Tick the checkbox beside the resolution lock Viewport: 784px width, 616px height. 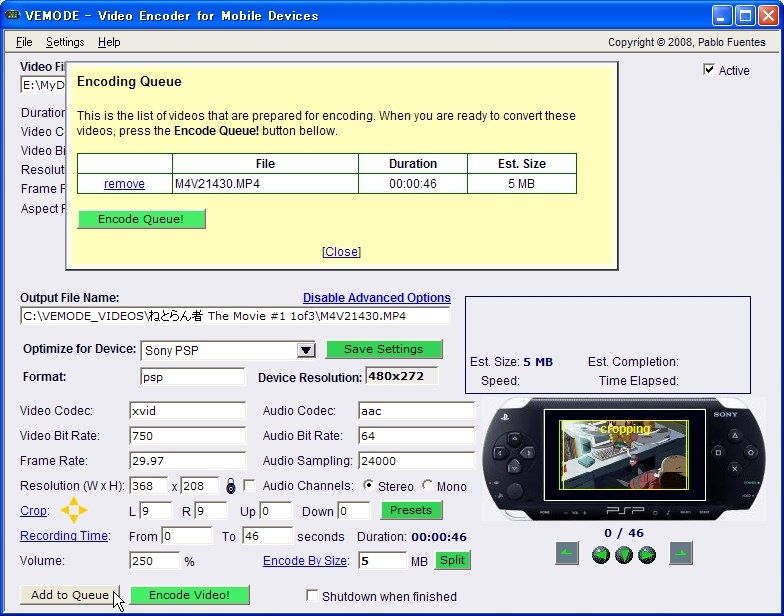coord(248,486)
